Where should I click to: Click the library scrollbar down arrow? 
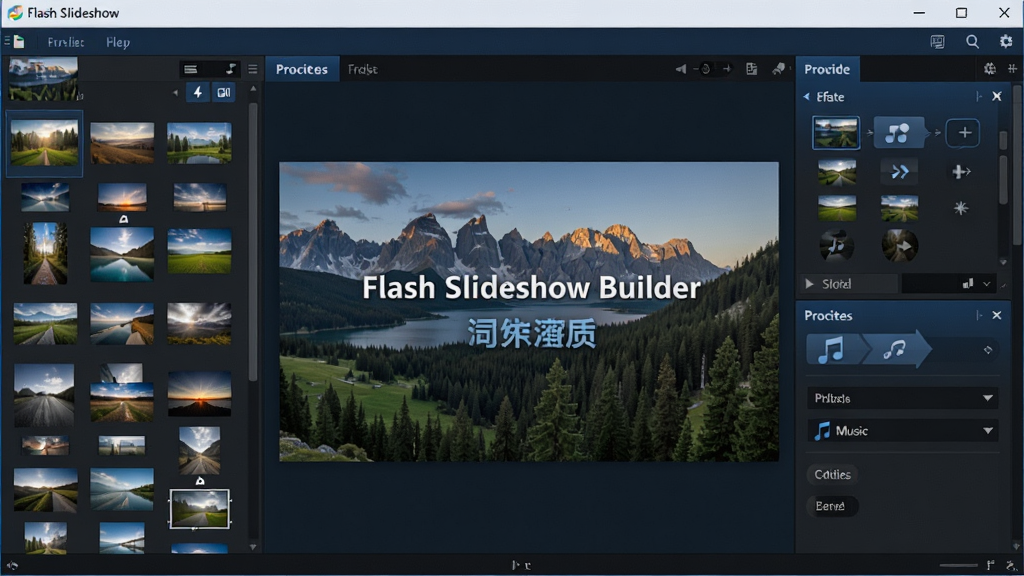click(x=253, y=547)
